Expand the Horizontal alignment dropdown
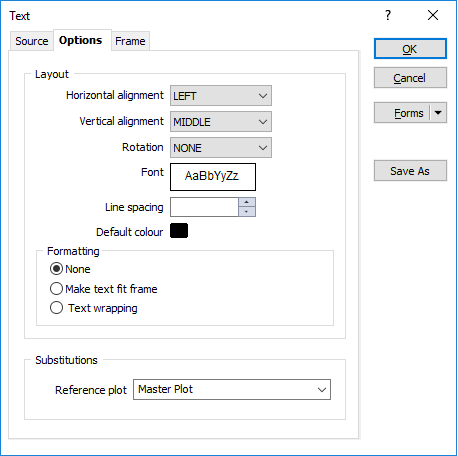This screenshot has width=458, height=456. [221, 96]
